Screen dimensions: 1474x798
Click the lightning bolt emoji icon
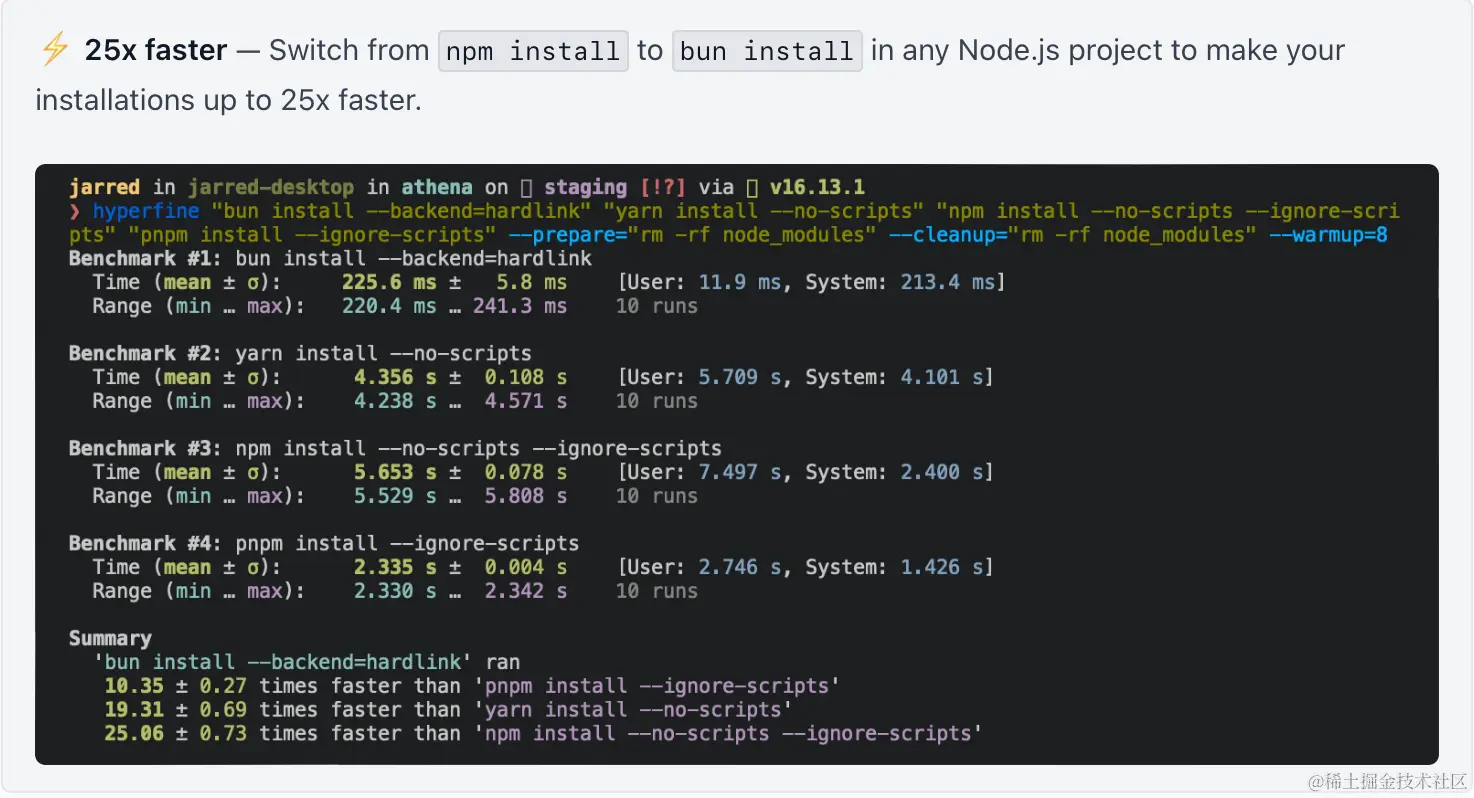54,50
